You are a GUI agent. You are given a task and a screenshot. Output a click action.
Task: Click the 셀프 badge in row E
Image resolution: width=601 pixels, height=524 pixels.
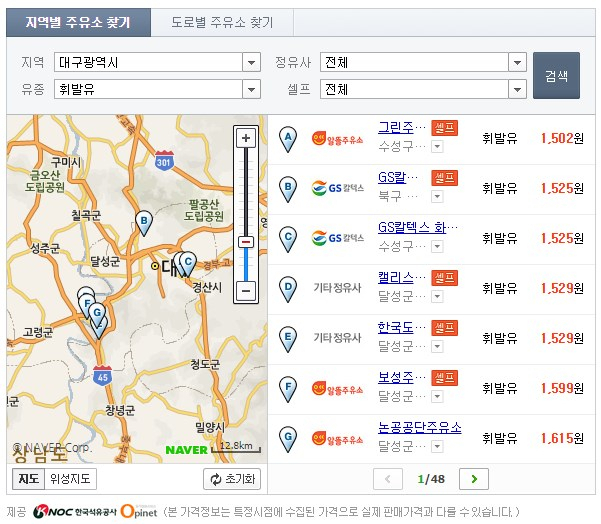tap(445, 328)
